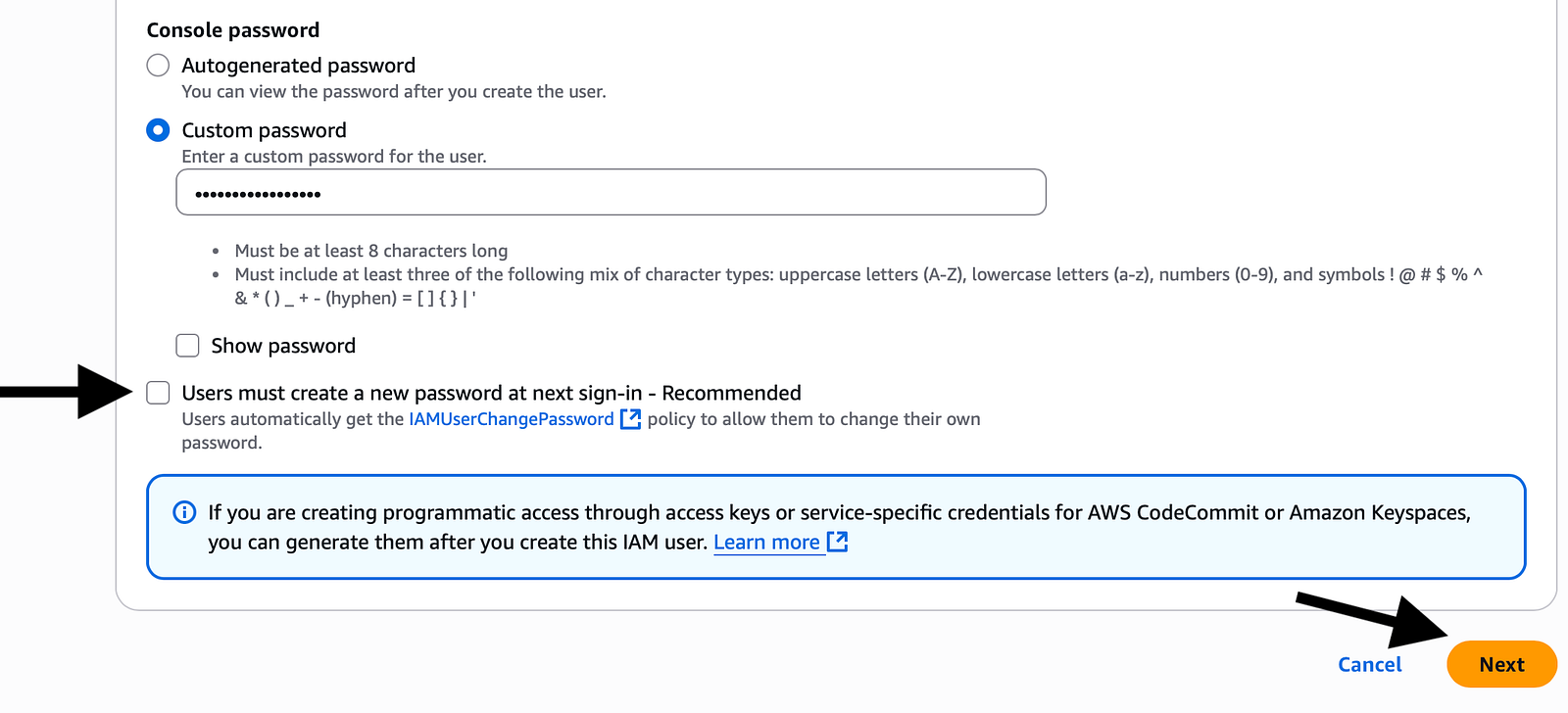1568x713 pixels.
Task: Open the IAMUserChangePassword policy link
Action: click(511, 419)
